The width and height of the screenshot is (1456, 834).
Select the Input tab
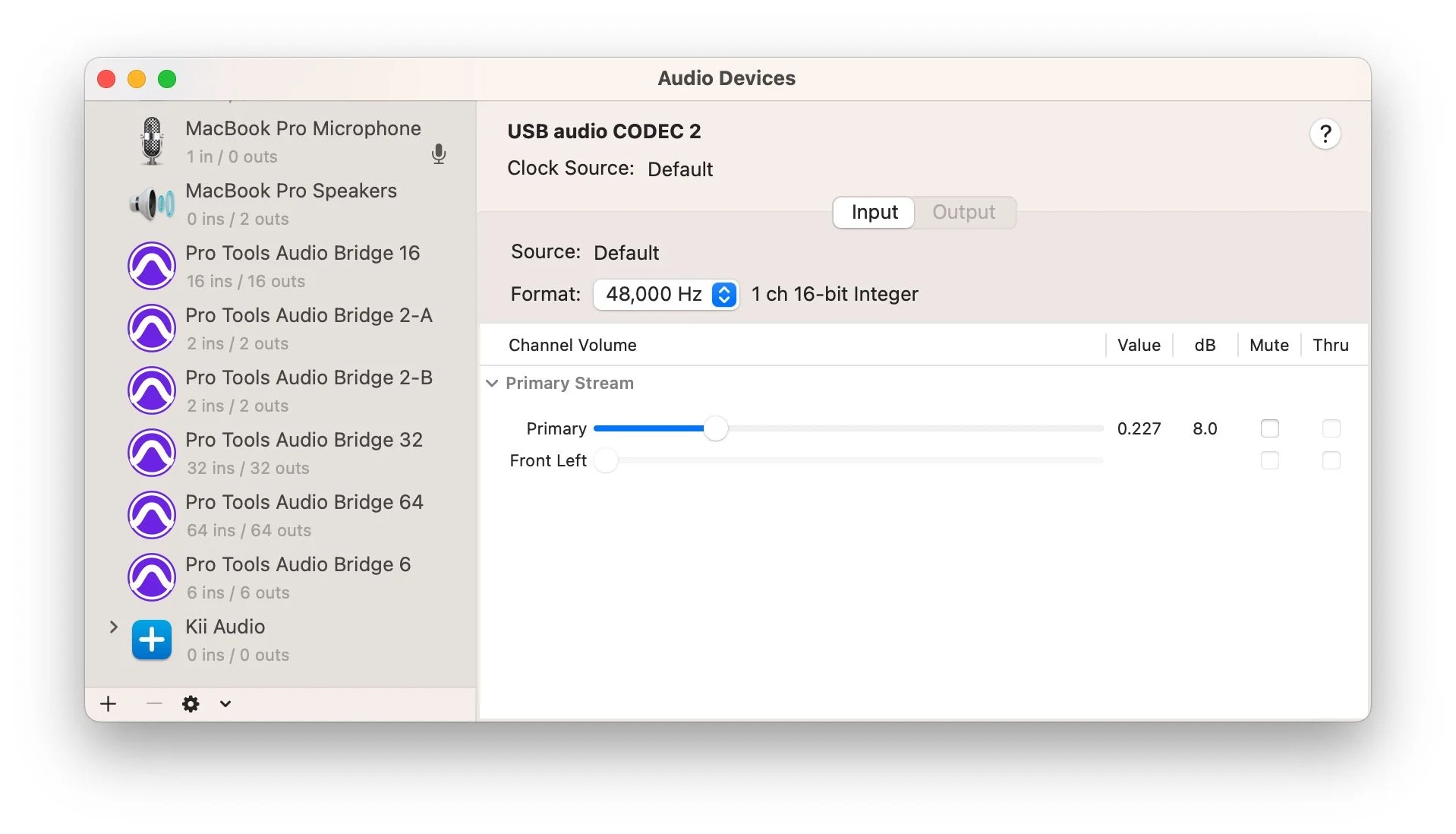(873, 213)
